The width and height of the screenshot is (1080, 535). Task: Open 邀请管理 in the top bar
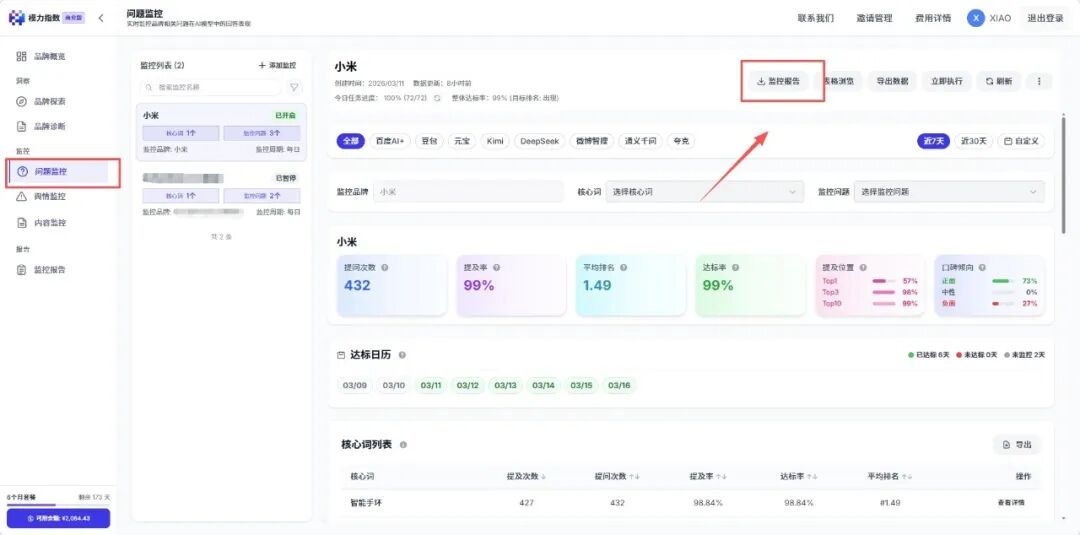pos(874,19)
